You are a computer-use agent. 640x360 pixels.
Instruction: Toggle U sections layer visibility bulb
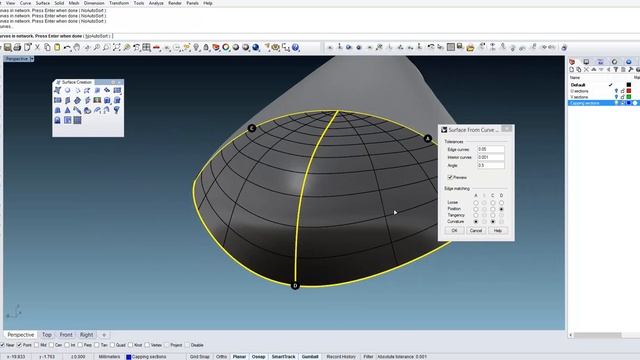pos(616,91)
